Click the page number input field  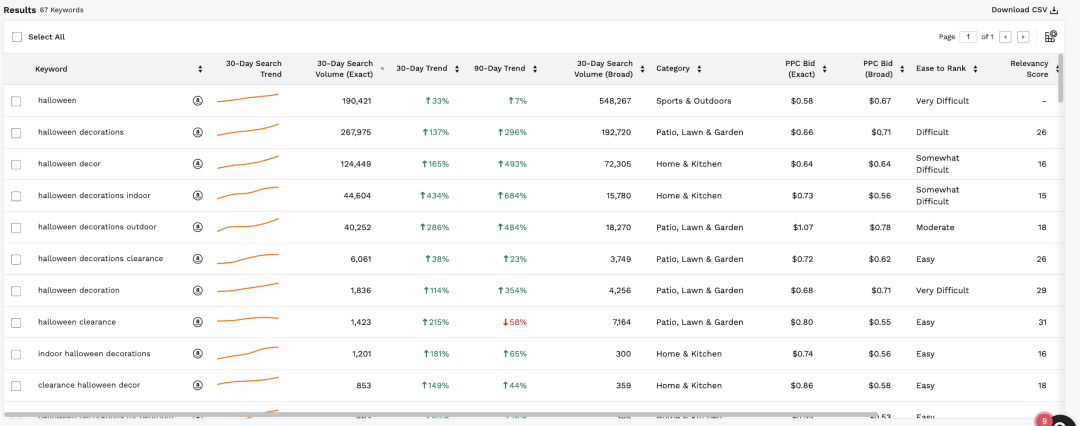pos(968,37)
